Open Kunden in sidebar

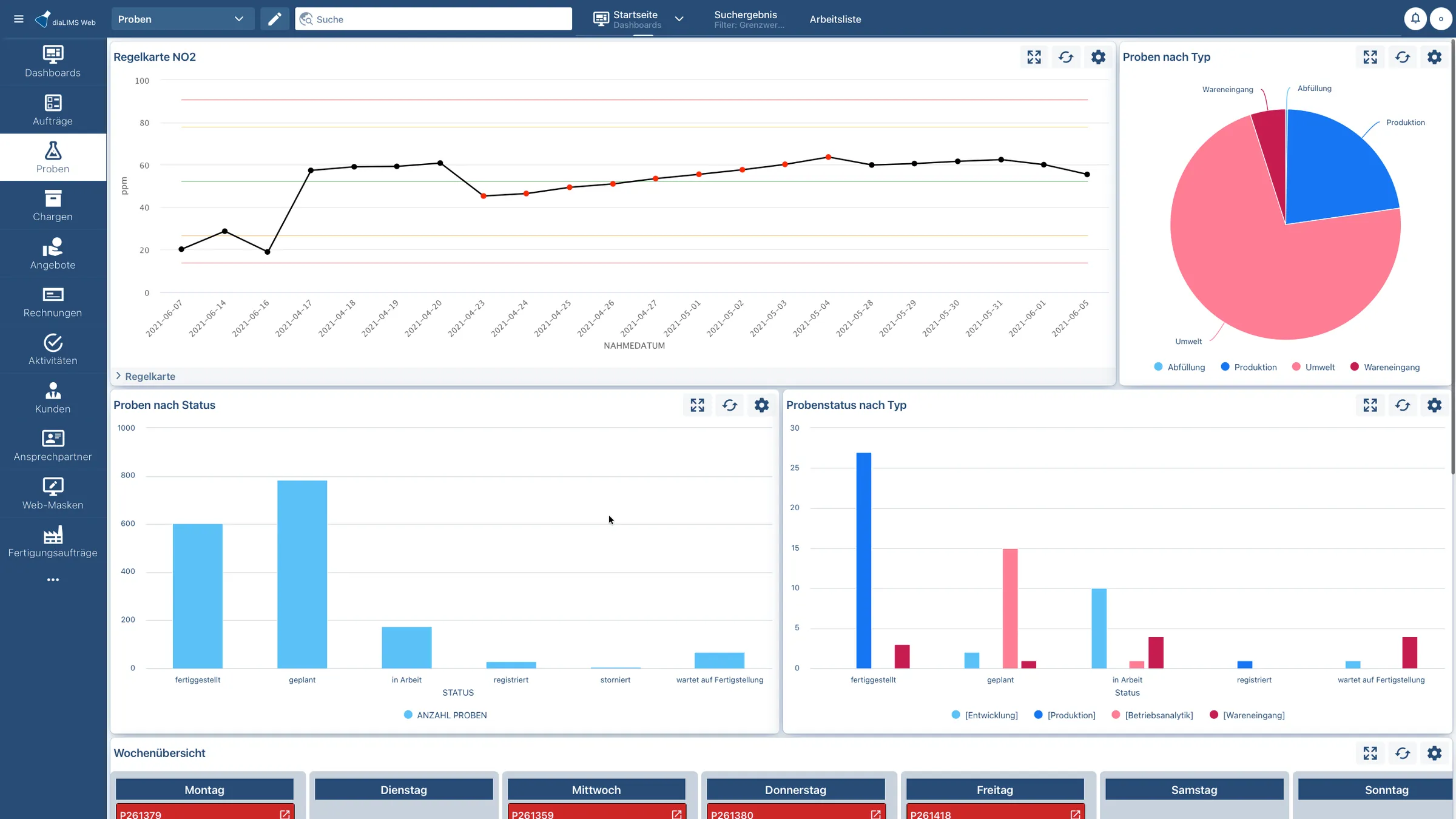click(x=53, y=398)
